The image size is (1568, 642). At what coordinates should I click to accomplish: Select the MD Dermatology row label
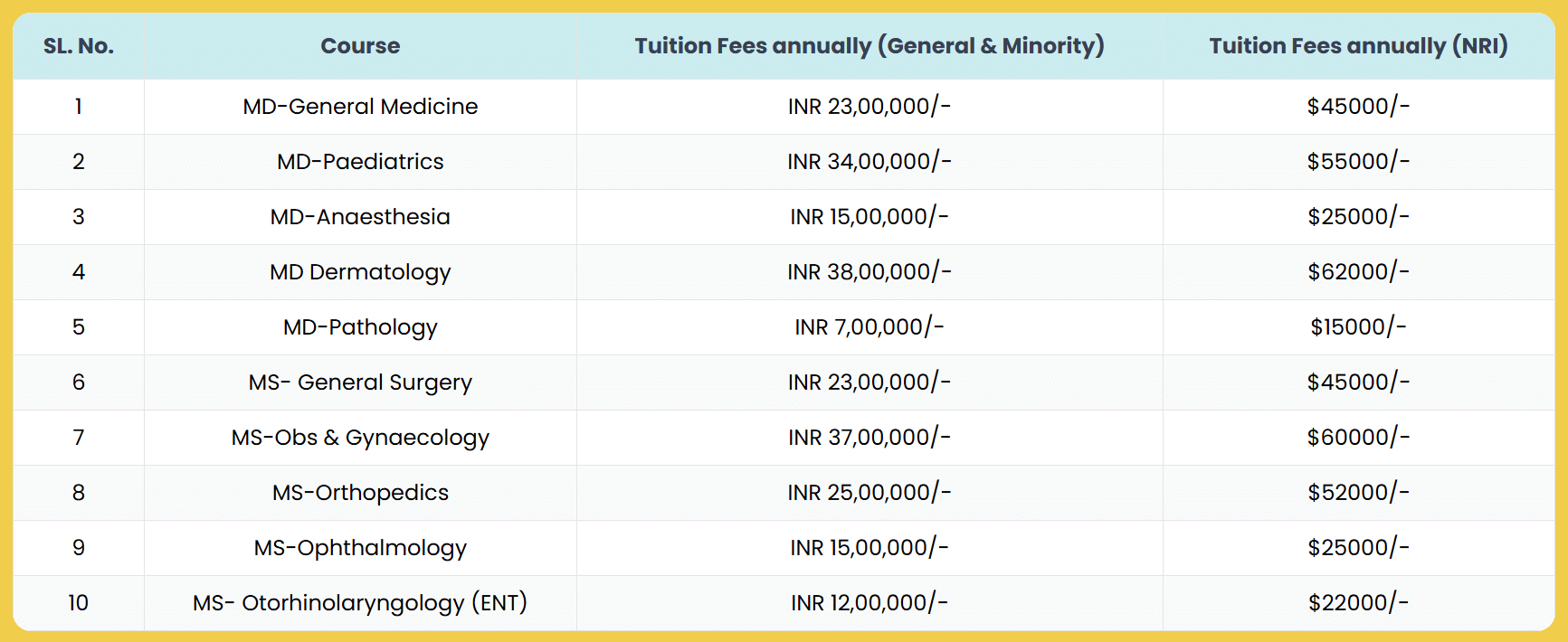click(360, 272)
